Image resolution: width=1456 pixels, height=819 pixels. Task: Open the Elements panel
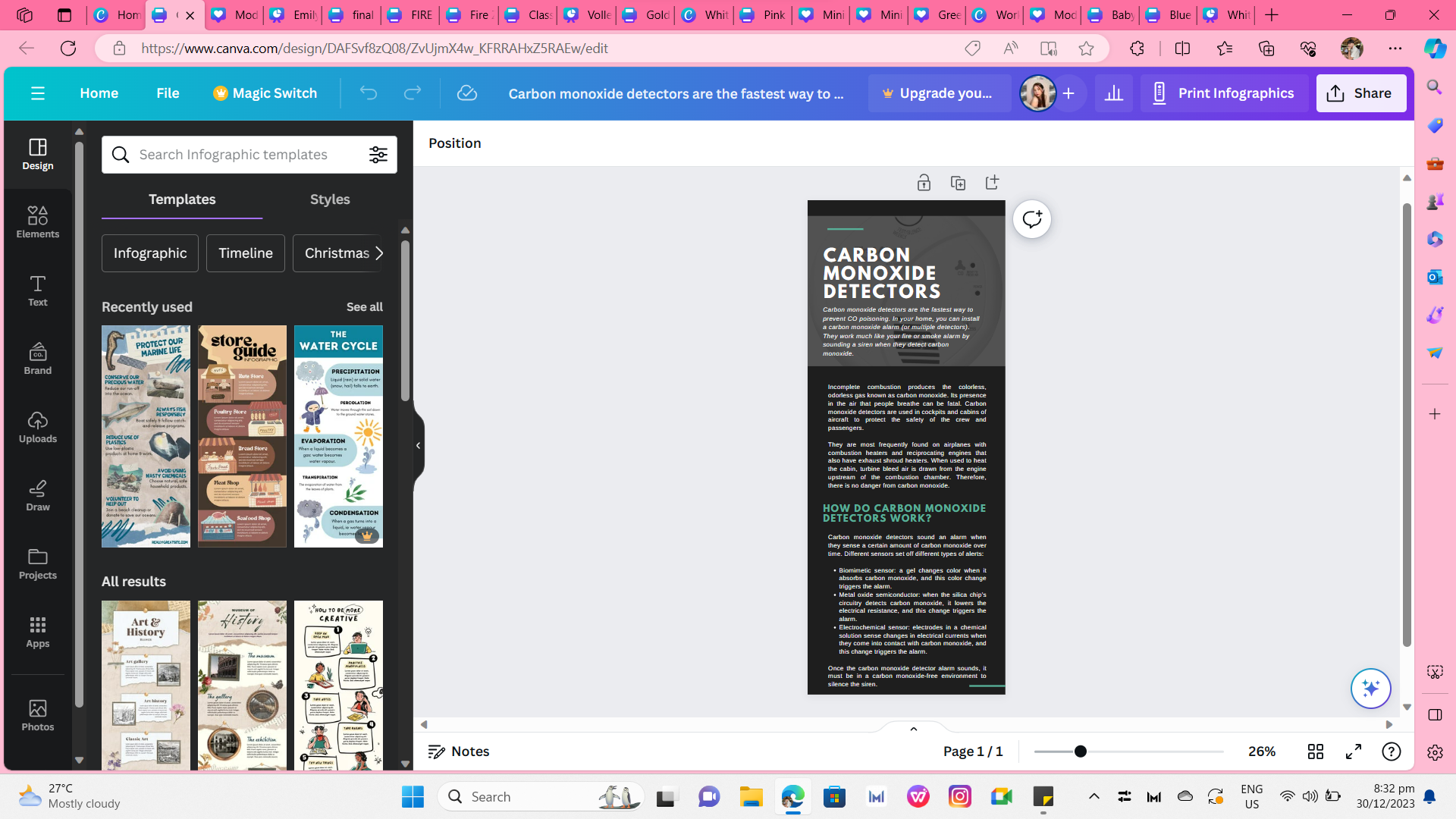(37, 222)
